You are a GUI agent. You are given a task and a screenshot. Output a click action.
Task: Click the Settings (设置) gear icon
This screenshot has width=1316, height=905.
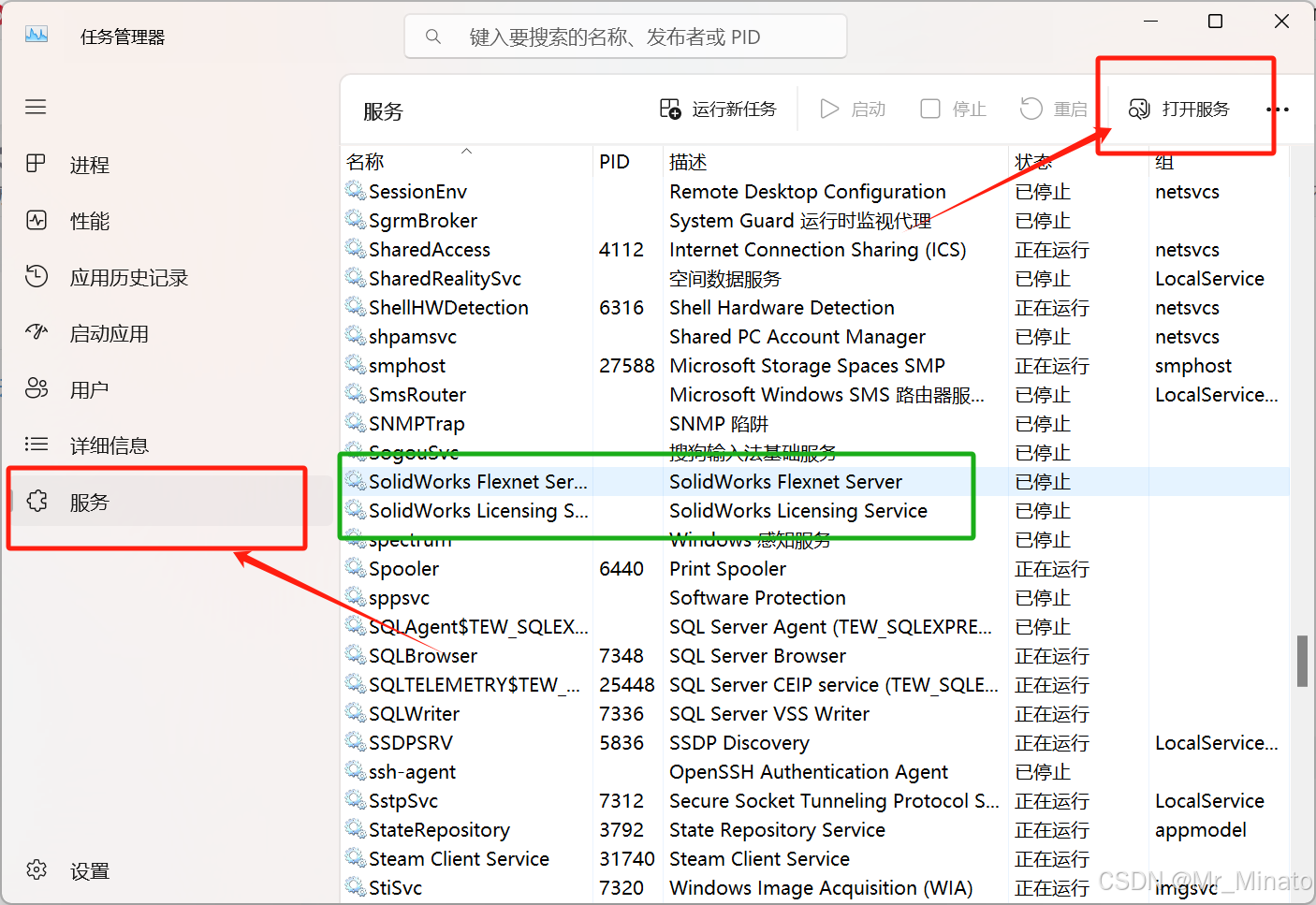36,870
